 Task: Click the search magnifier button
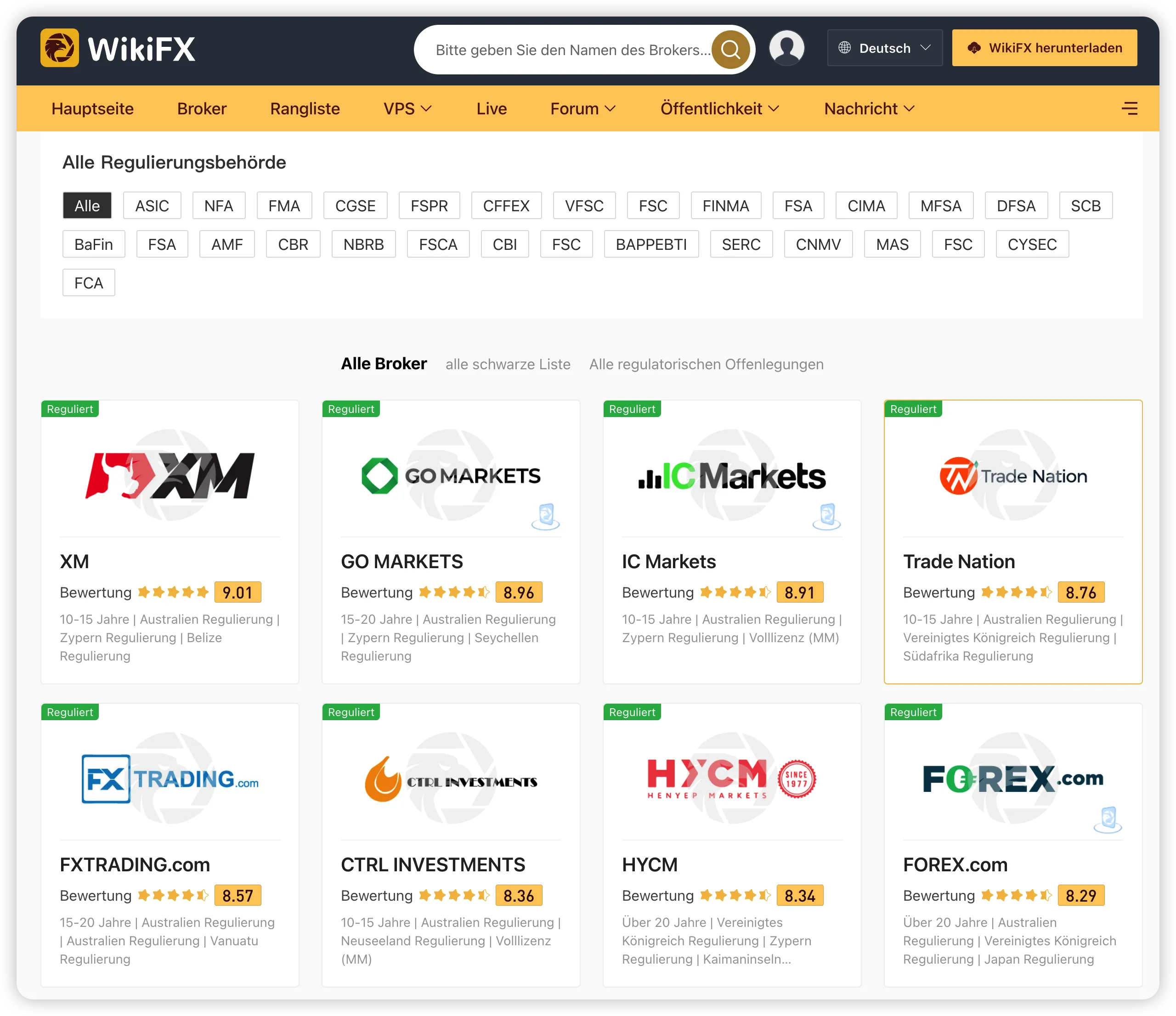tap(730, 50)
